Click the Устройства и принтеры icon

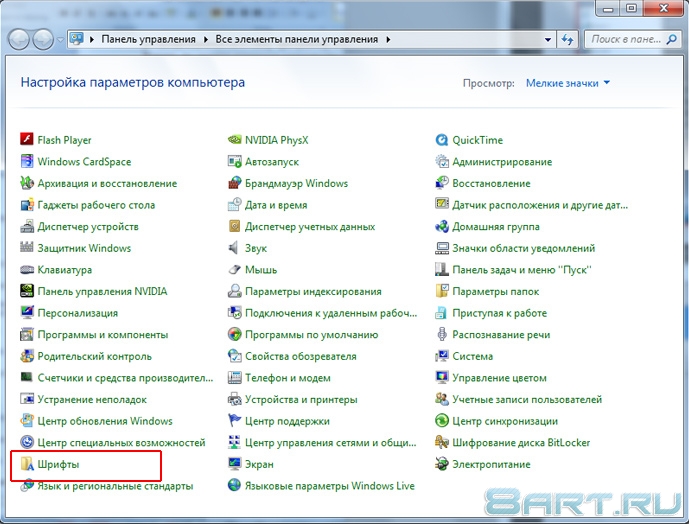click(234, 399)
